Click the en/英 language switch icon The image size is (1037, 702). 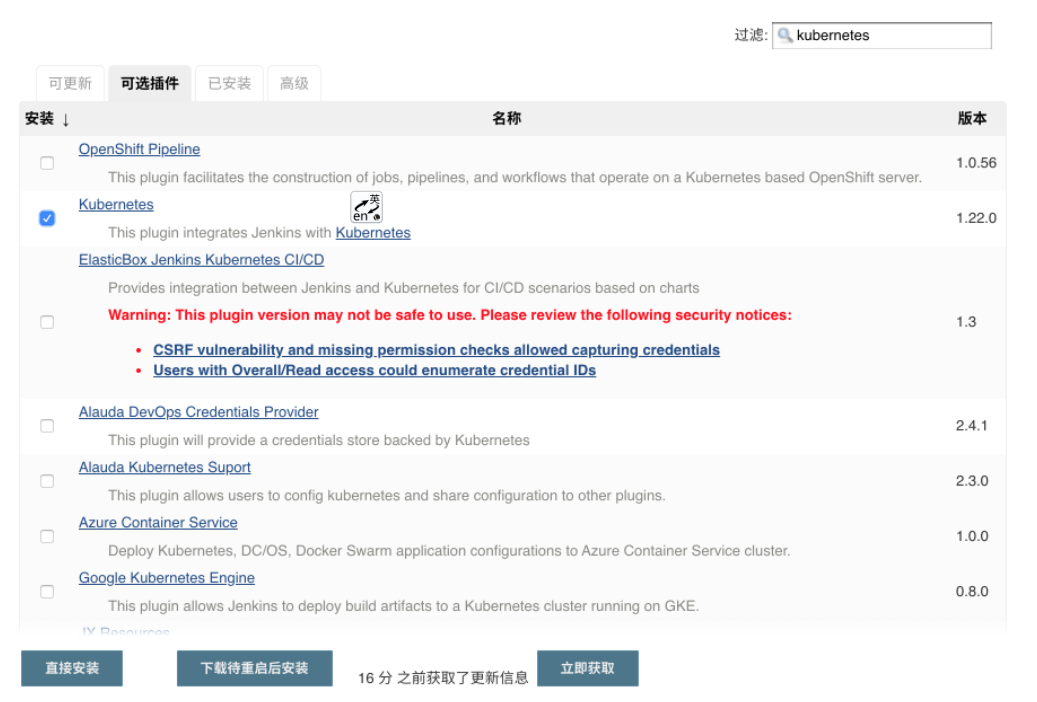366,207
